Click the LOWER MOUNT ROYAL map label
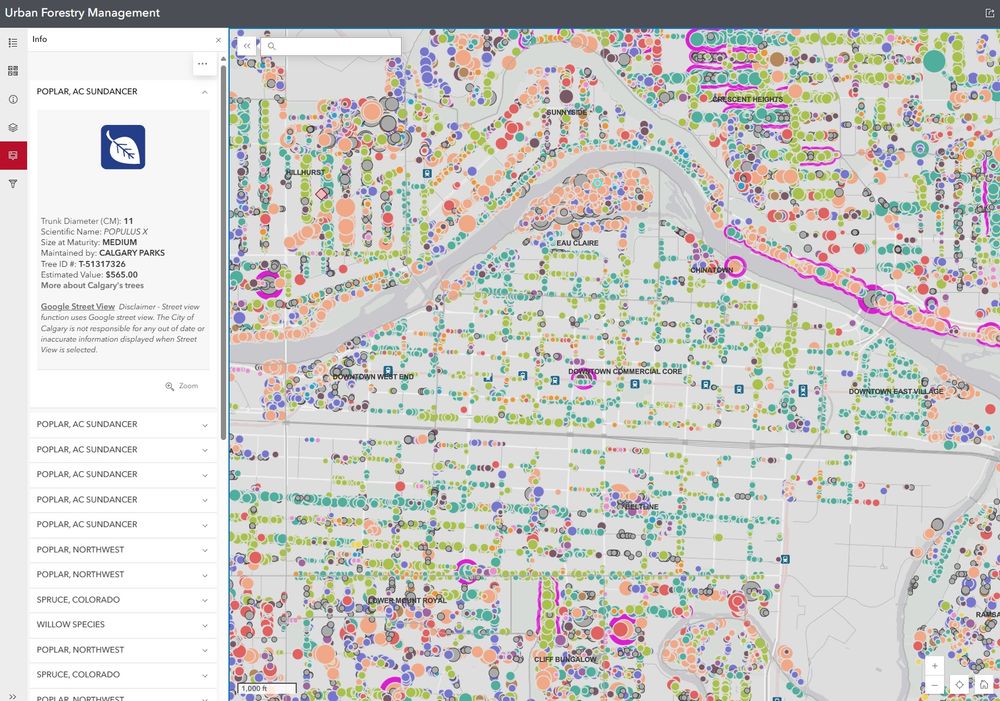Screen dimensions: 1000x701 click(407, 601)
